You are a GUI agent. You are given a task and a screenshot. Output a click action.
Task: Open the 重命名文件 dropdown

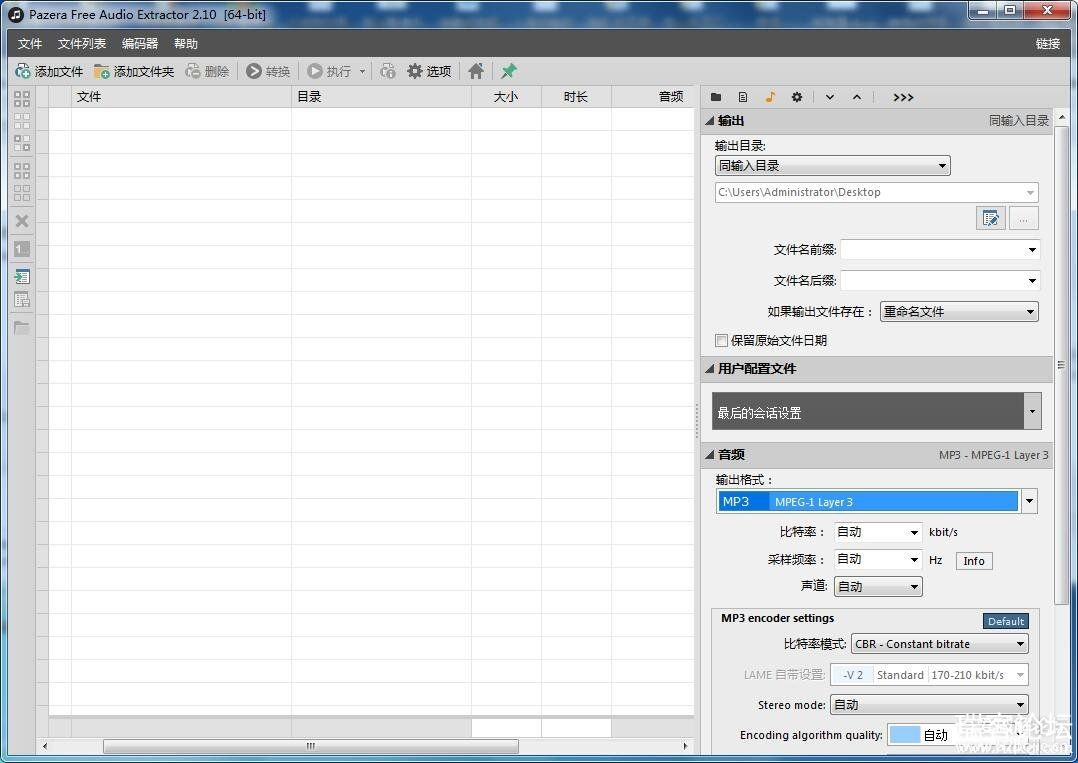[959, 311]
